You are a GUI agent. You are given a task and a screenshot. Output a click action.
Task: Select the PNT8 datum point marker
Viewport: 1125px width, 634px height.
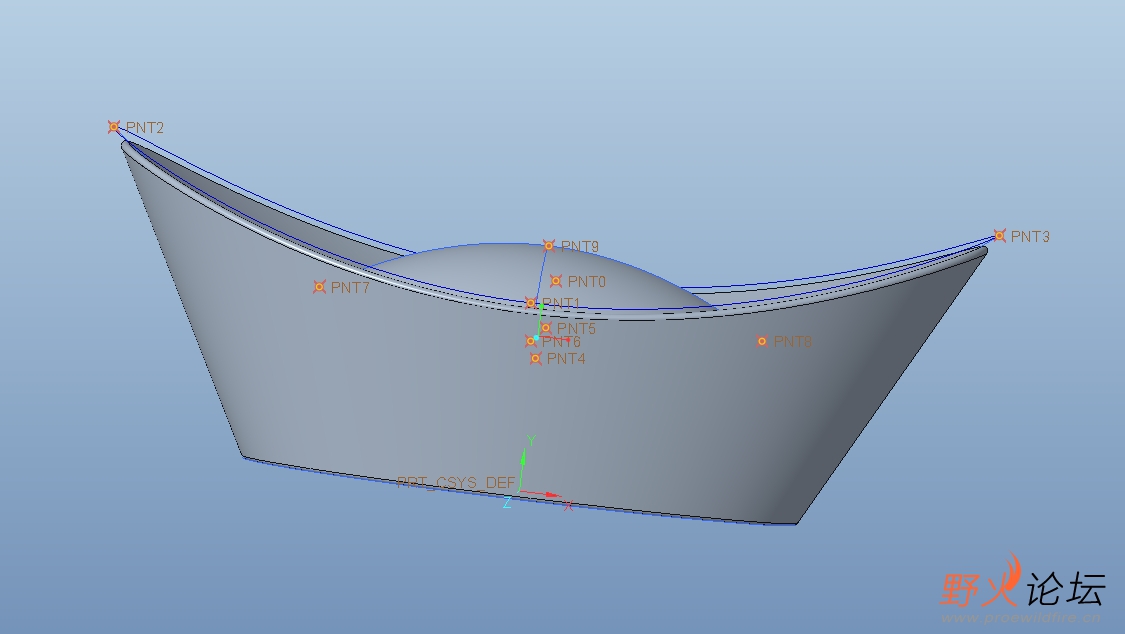762,341
